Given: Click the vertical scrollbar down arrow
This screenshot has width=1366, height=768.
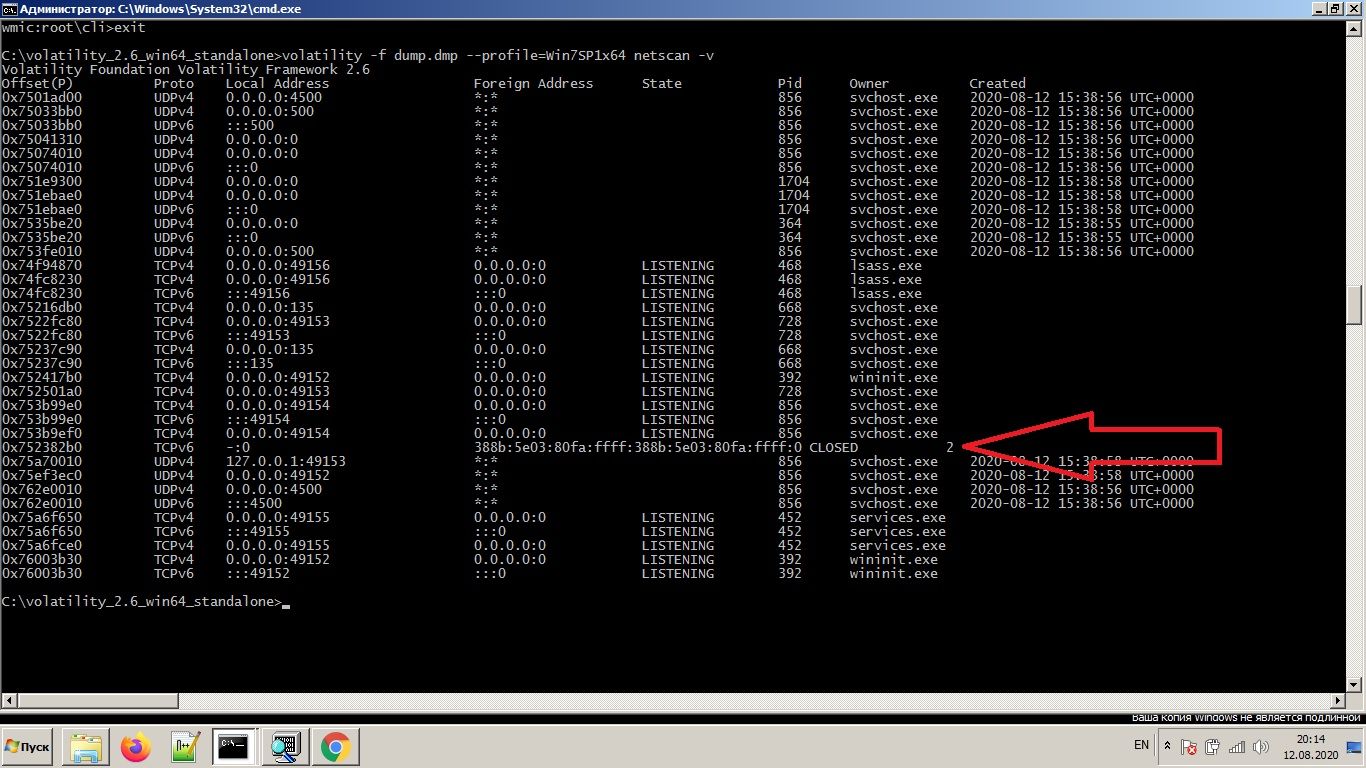Looking at the screenshot, I should (1355, 683).
